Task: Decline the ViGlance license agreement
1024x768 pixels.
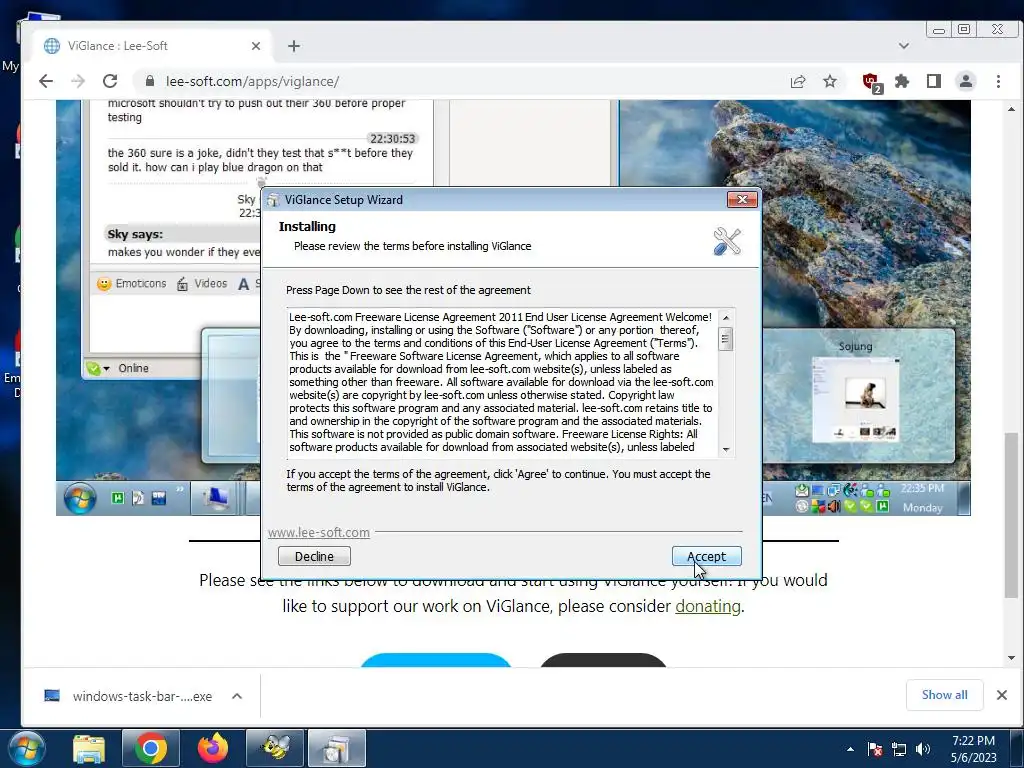Action: 314,556
